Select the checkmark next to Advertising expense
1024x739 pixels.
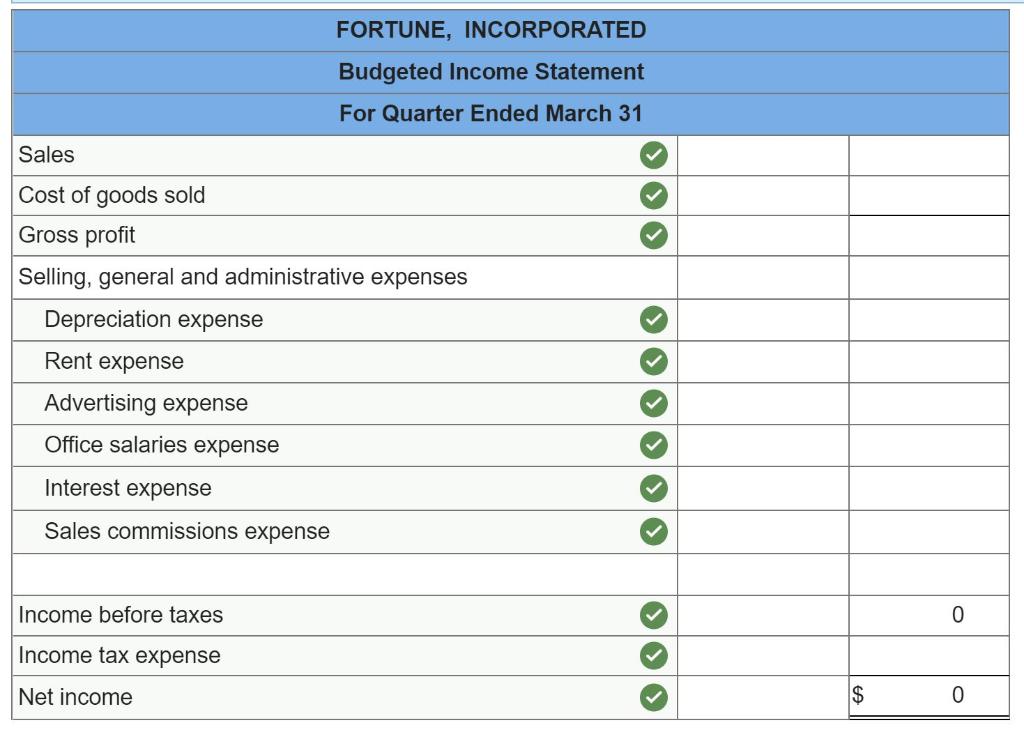click(x=653, y=403)
